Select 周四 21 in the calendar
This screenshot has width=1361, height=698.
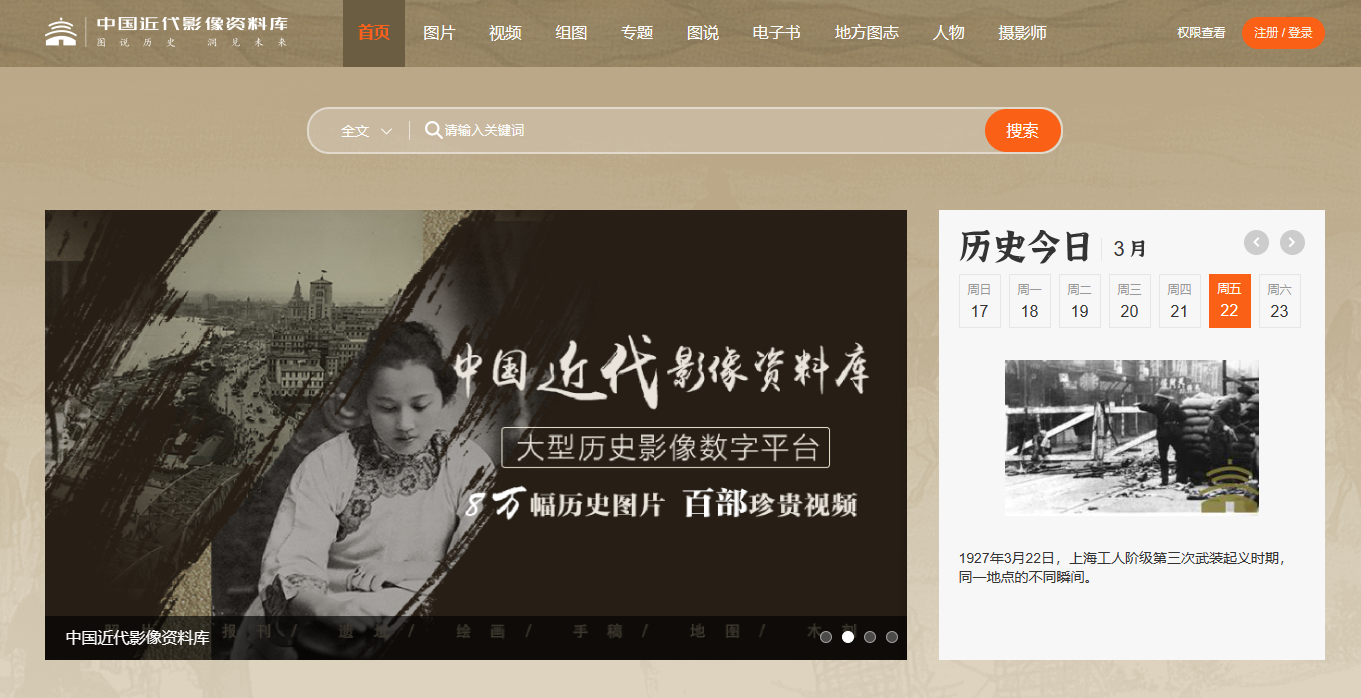point(1180,301)
